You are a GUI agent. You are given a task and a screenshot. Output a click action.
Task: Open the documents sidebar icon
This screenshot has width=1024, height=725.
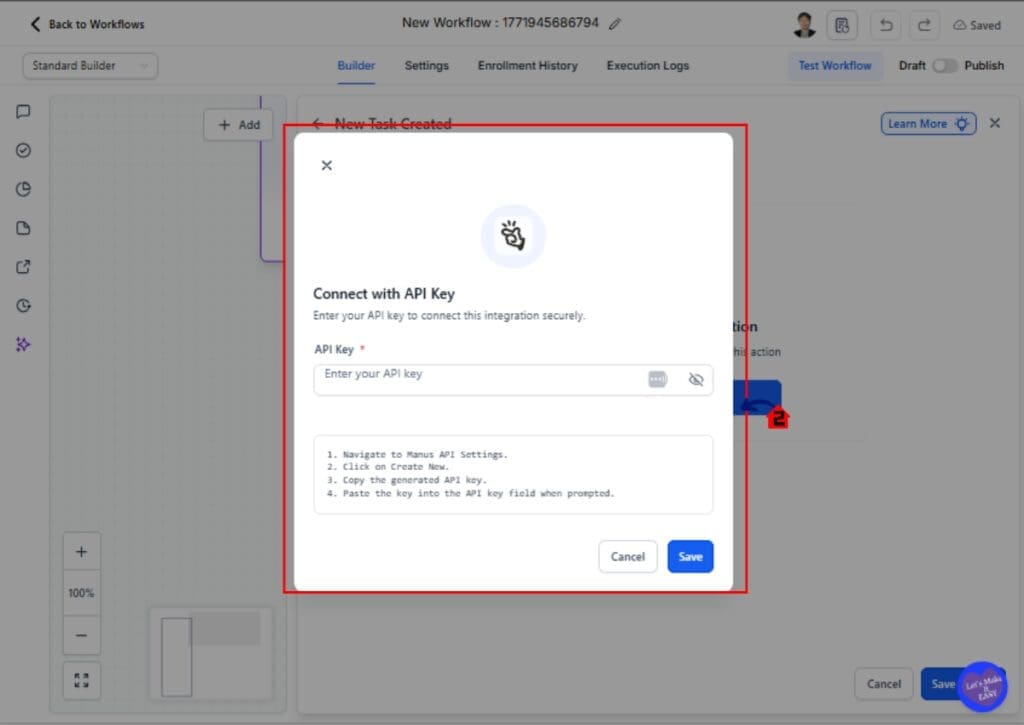[x=23, y=228]
